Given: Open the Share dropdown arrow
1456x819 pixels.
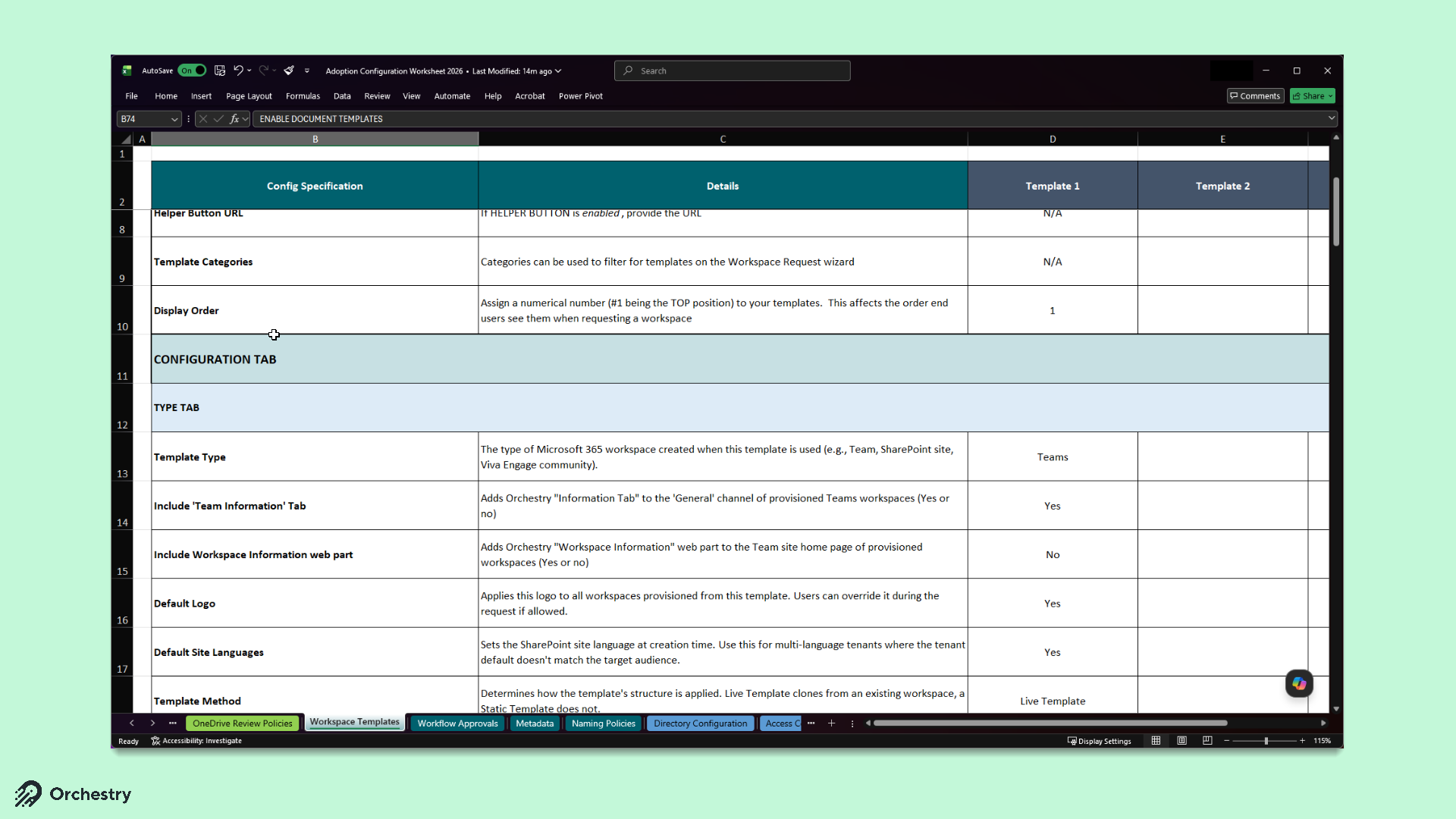Looking at the screenshot, I should (x=1330, y=96).
